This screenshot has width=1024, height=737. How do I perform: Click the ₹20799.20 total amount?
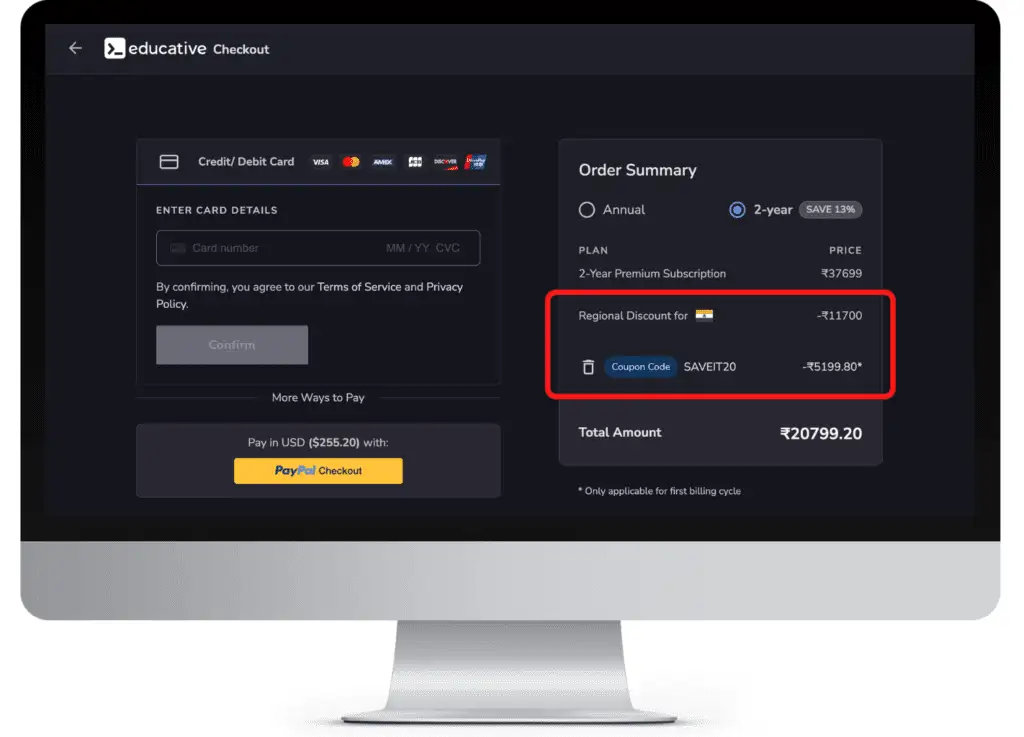pos(821,433)
